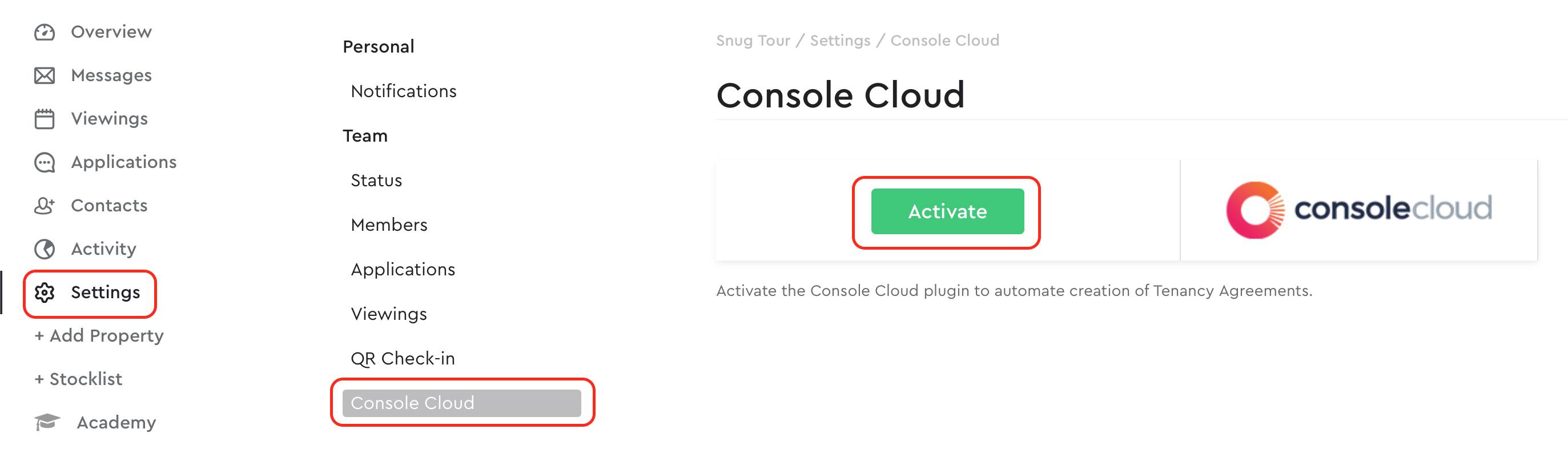
Task: Select Applications under the Team section
Action: click(x=403, y=270)
